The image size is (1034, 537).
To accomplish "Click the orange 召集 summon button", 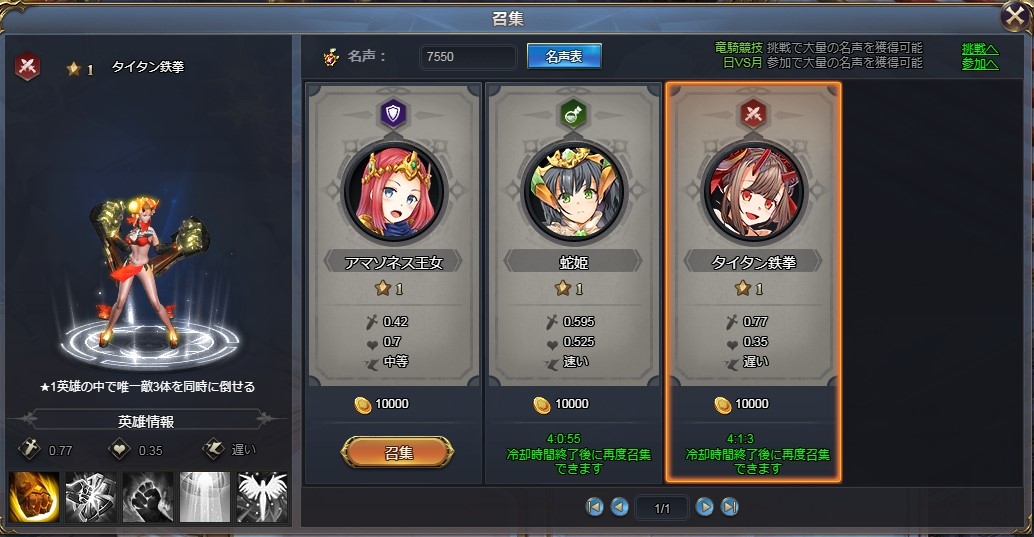I will (x=398, y=453).
